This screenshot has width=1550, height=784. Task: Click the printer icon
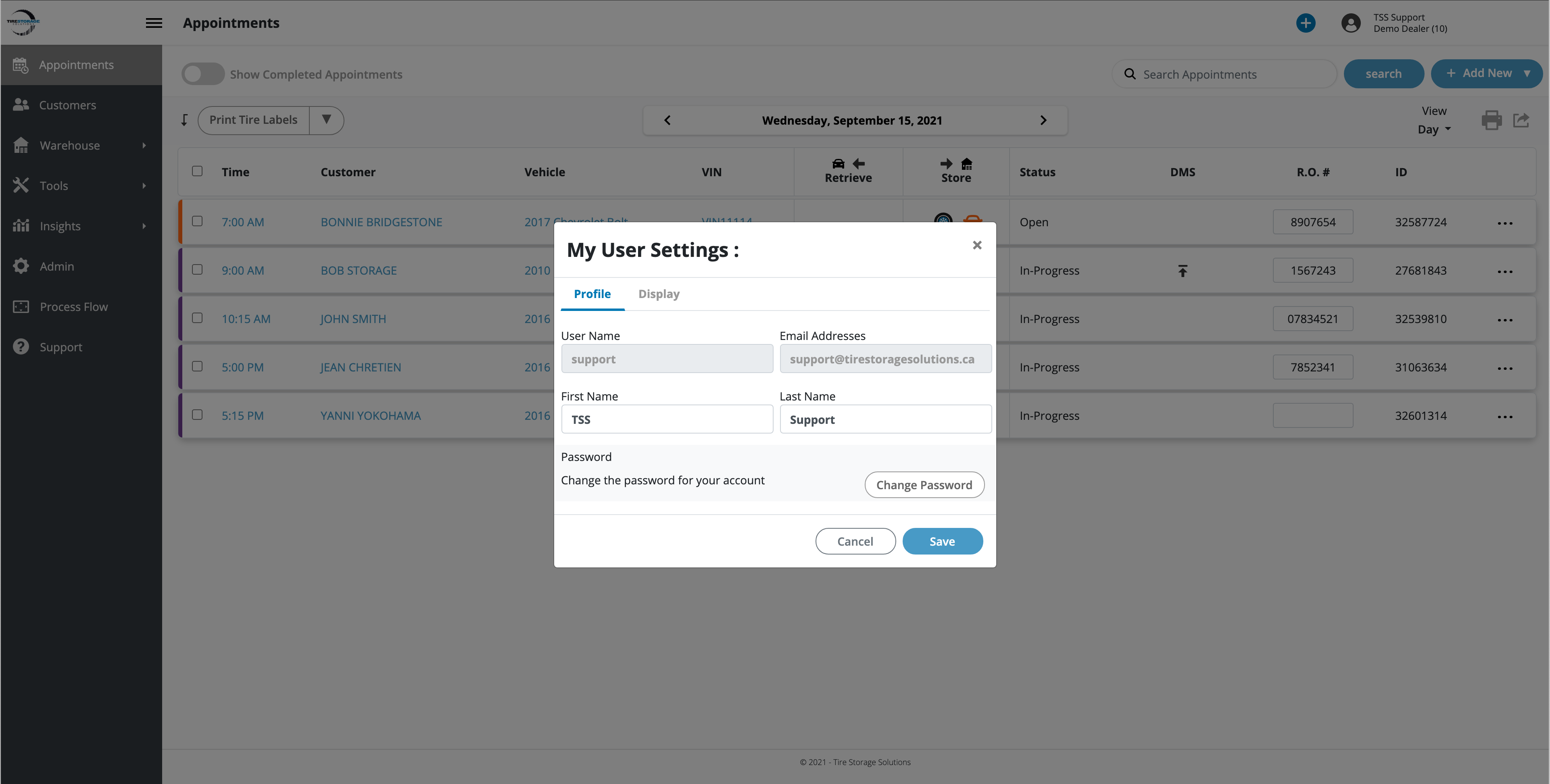coord(1491,120)
